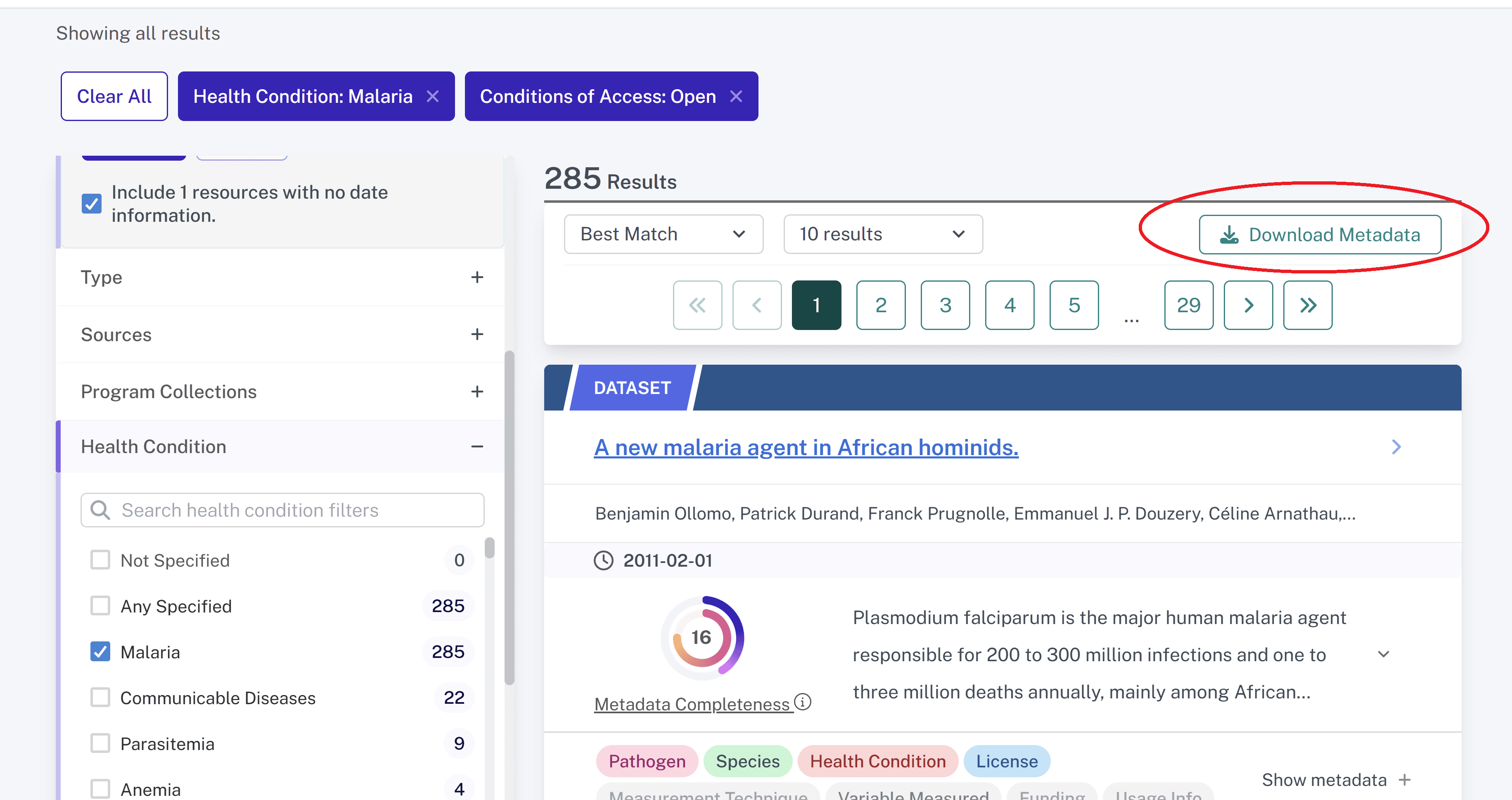The width and height of the screenshot is (1512, 800).
Task: Click the 285 count beside Malaria
Action: tap(448, 651)
